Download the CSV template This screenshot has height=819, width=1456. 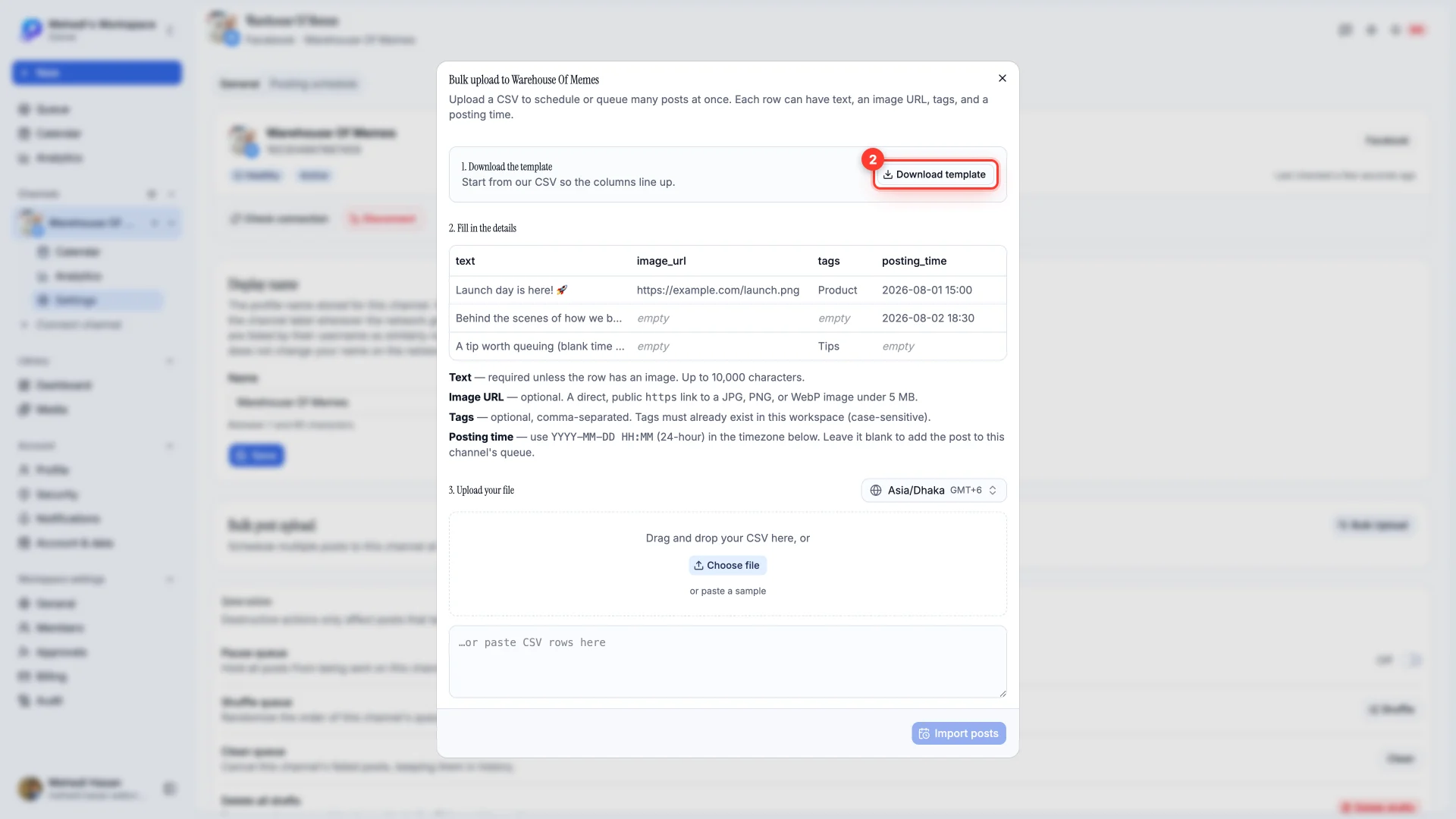[935, 174]
